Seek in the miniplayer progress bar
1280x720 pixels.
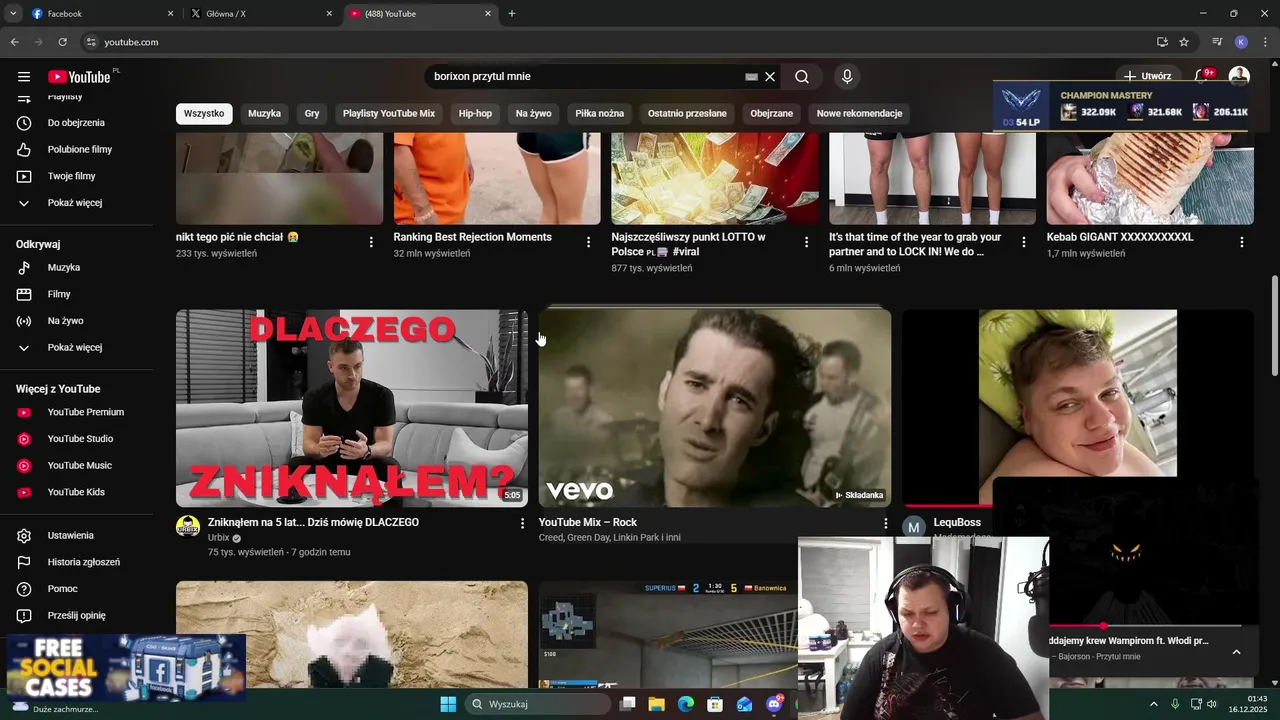click(1145, 626)
